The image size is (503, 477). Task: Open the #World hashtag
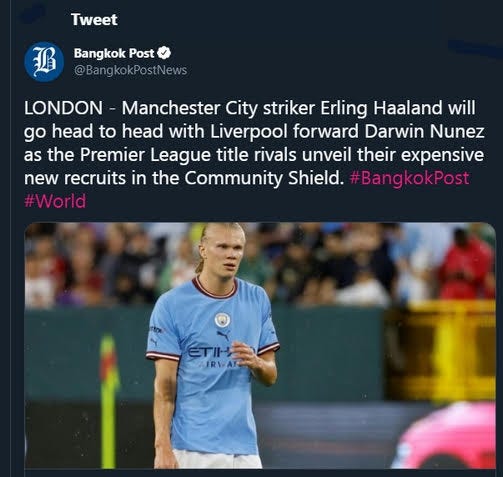click(55, 201)
